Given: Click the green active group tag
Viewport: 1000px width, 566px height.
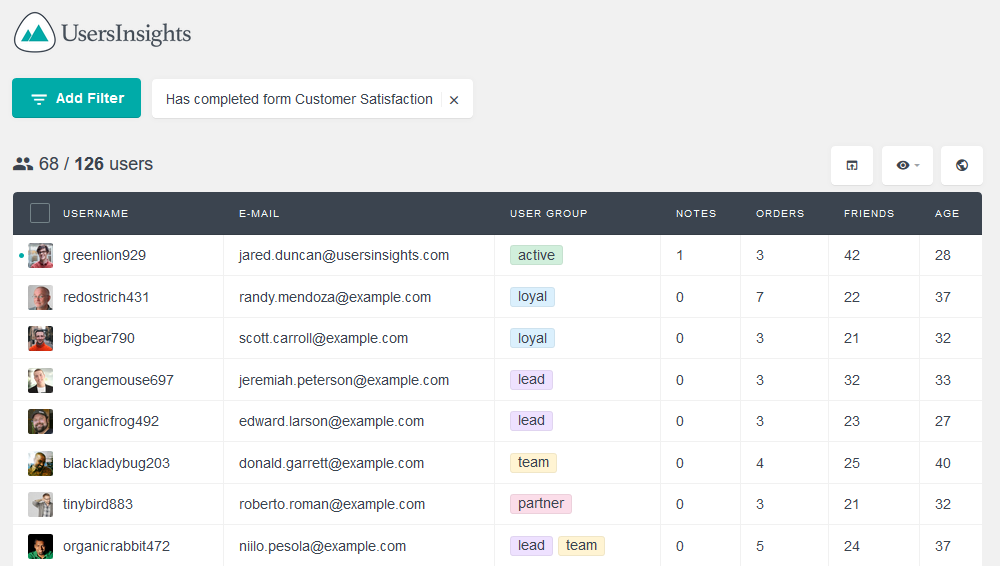Looking at the screenshot, I should point(536,255).
